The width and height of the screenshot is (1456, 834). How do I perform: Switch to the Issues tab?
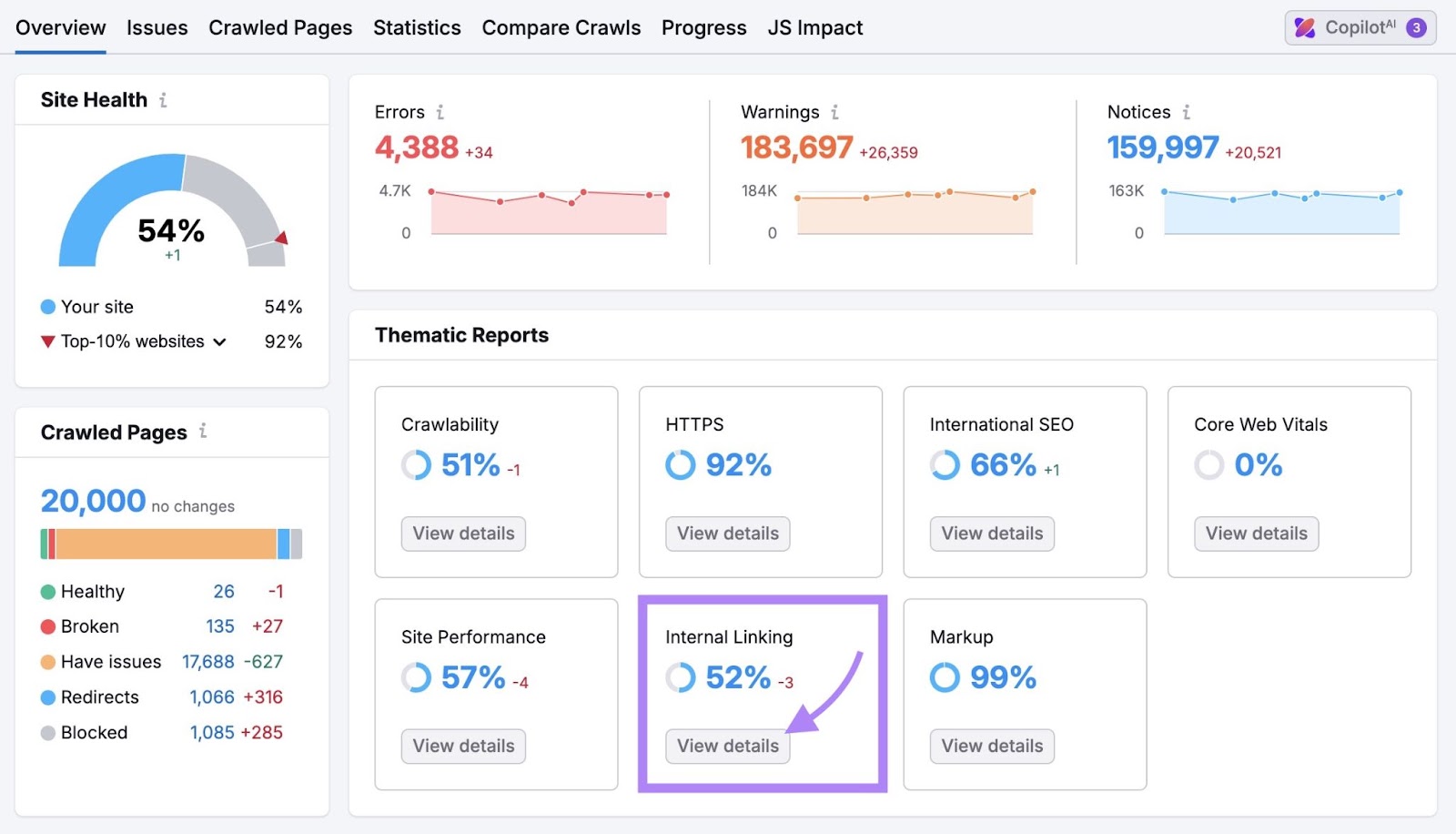pos(157,27)
